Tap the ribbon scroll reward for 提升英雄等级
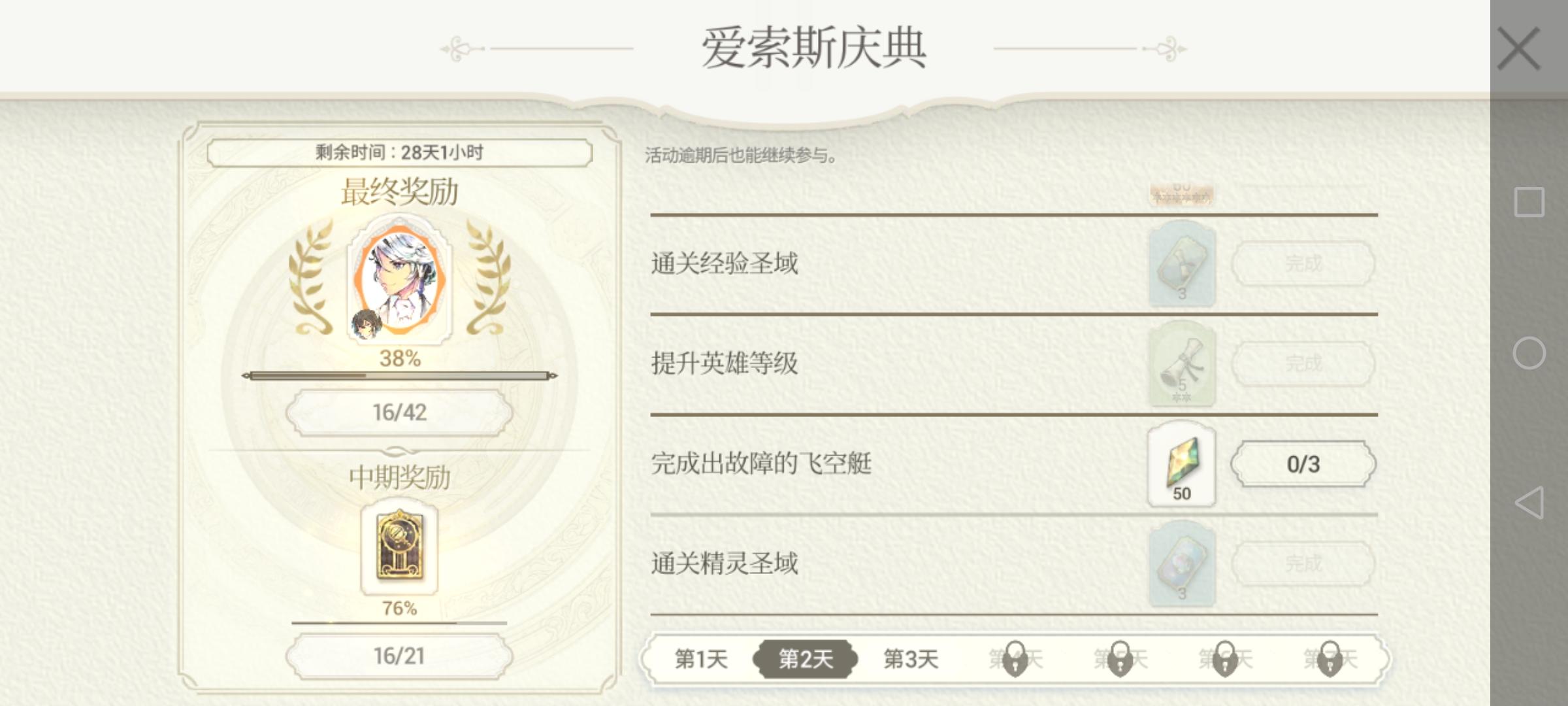Viewport: 1568px width, 706px height. click(1181, 364)
